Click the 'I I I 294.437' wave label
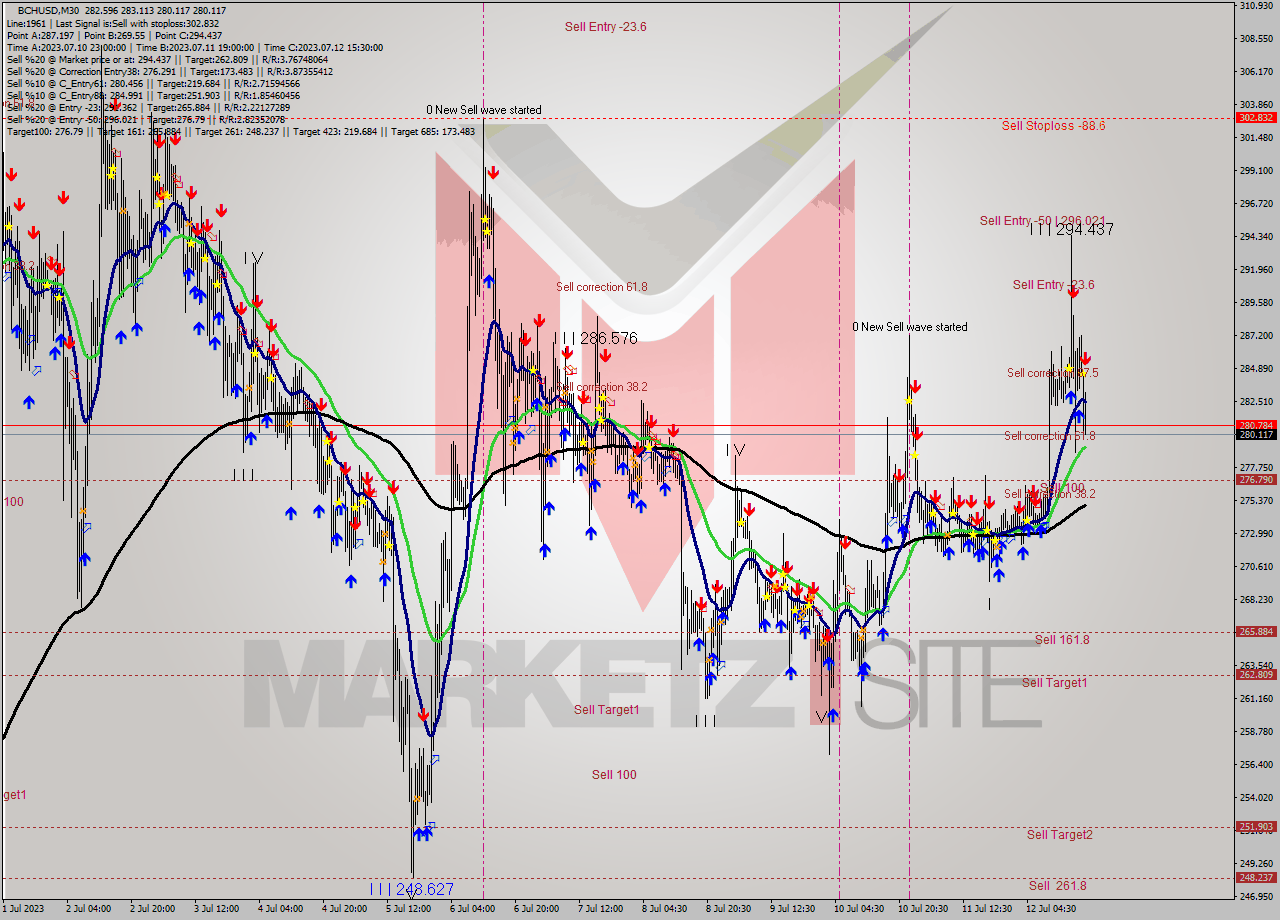 [1072, 229]
